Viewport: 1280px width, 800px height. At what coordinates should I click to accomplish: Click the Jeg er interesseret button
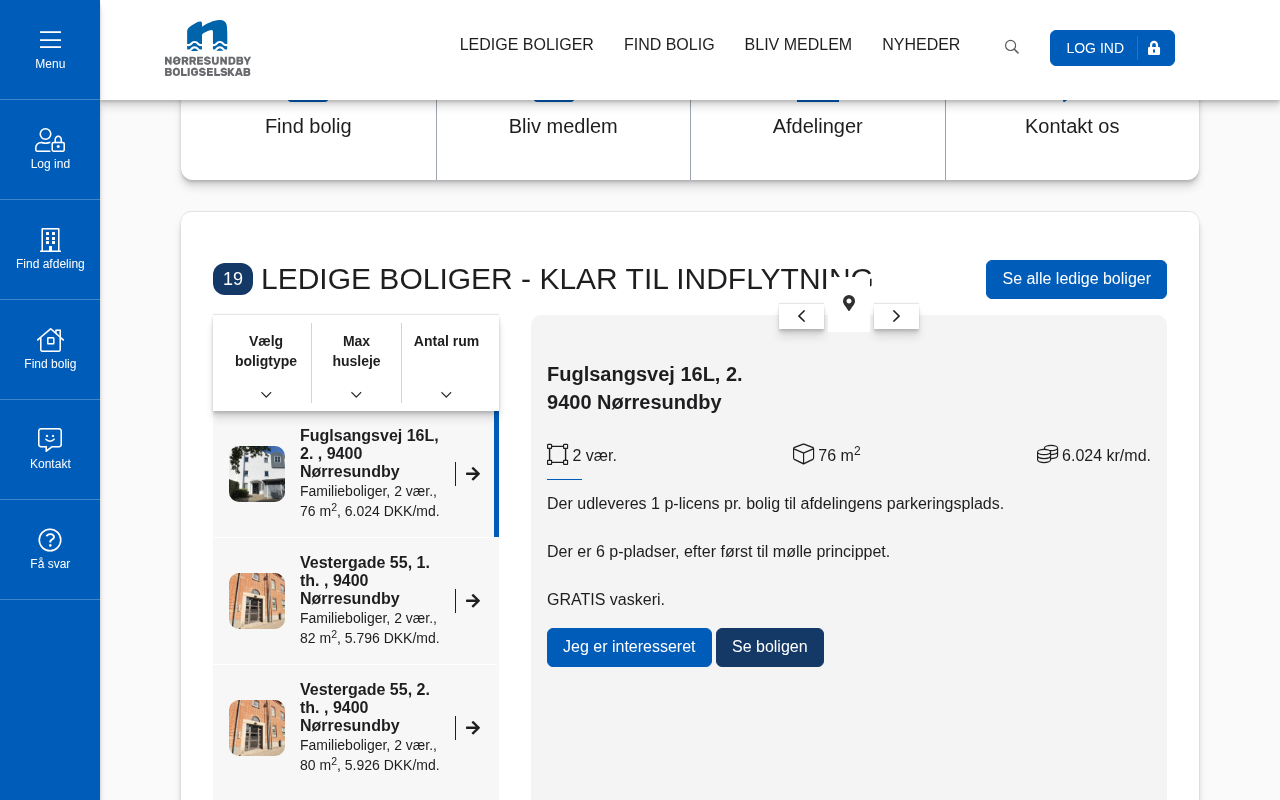629,647
